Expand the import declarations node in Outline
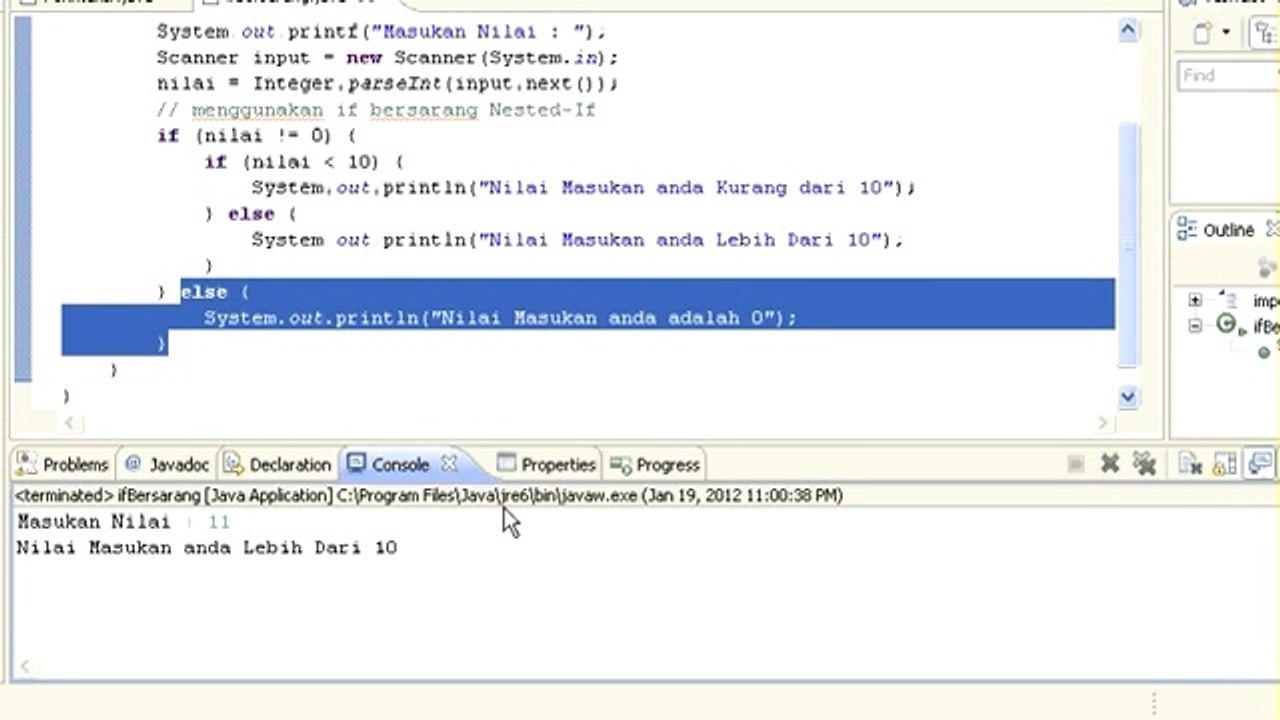Screen dimensions: 1280x720 tap(1195, 300)
